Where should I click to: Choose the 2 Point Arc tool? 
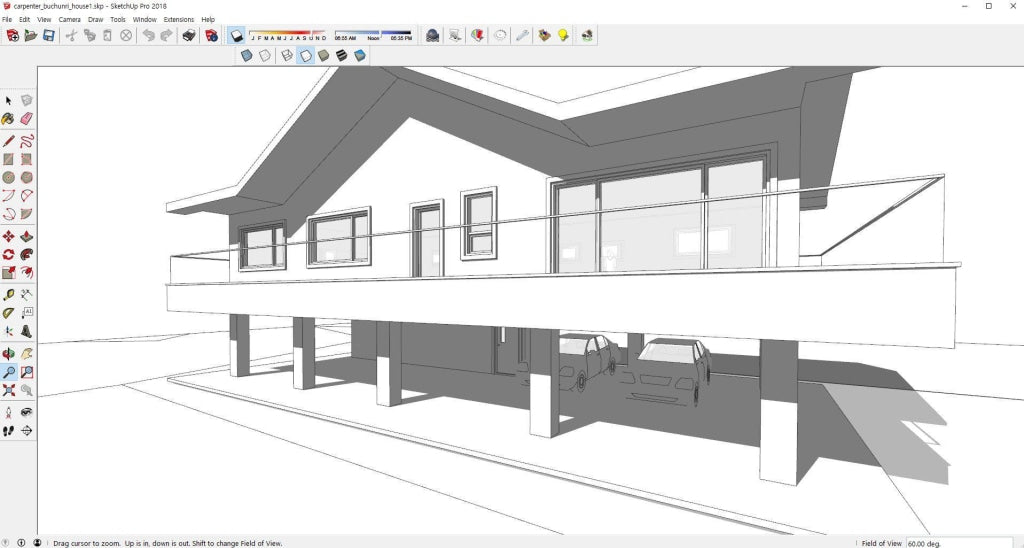(26, 195)
